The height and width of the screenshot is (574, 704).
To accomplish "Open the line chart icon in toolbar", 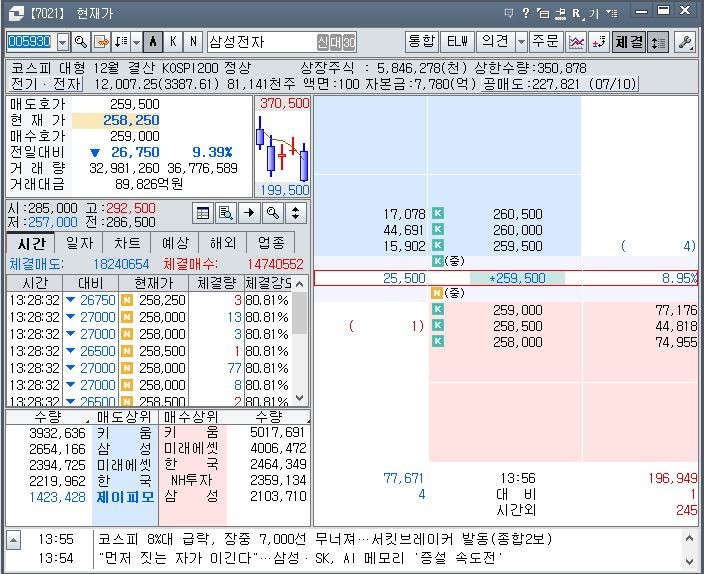I will pyautogui.click(x=576, y=42).
